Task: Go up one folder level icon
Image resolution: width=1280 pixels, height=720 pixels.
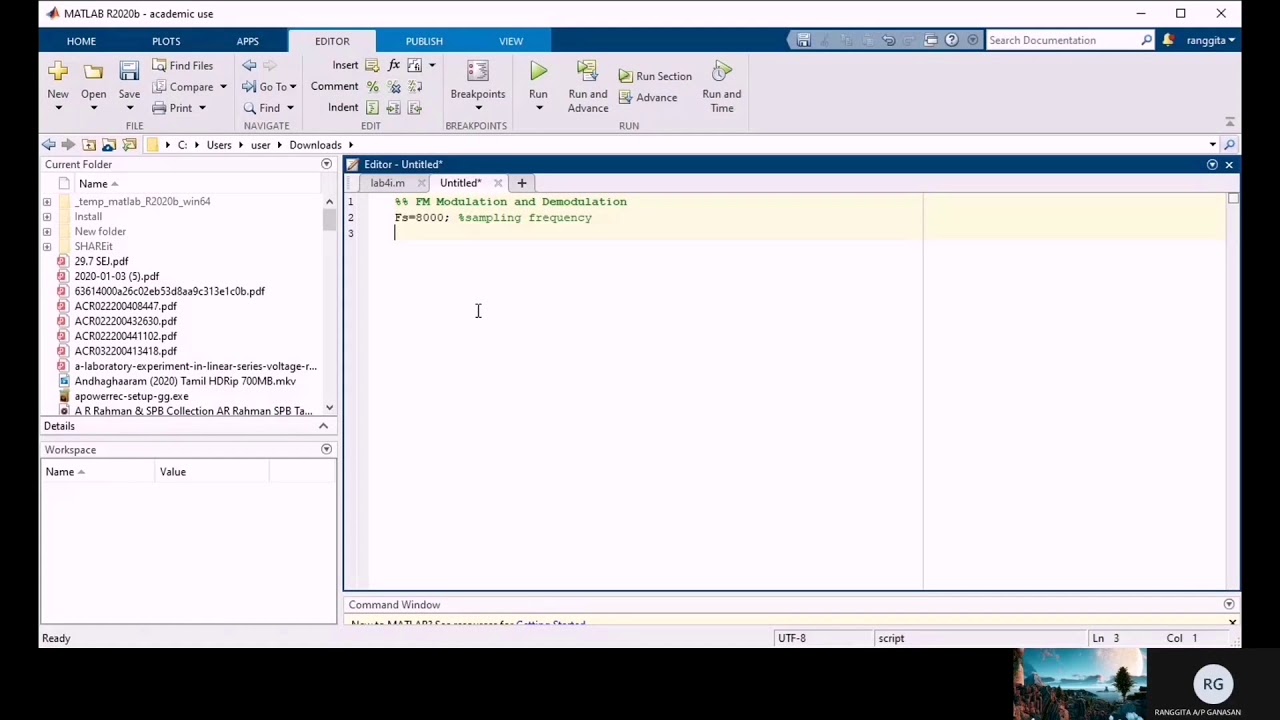Action: click(x=89, y=145)
